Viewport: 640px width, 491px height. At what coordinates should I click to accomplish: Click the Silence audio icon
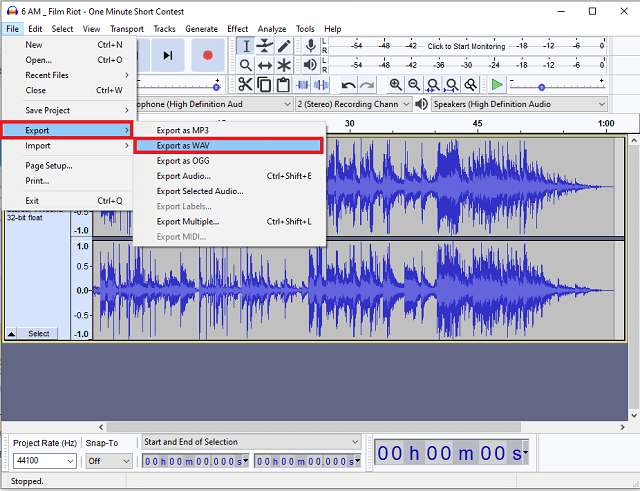(x=321, y=84)
